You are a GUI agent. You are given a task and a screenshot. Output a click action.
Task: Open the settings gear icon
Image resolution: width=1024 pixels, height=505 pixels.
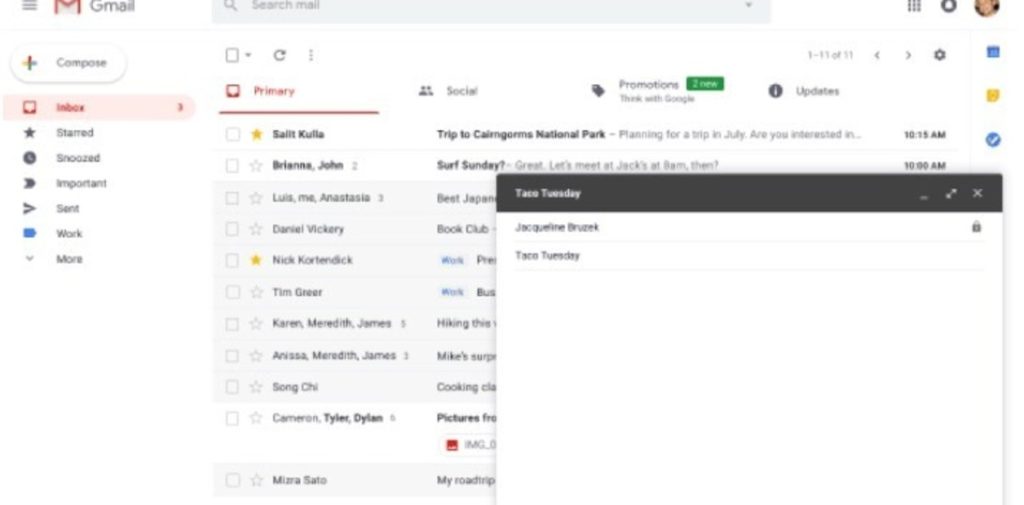click(x=939, y=55)
